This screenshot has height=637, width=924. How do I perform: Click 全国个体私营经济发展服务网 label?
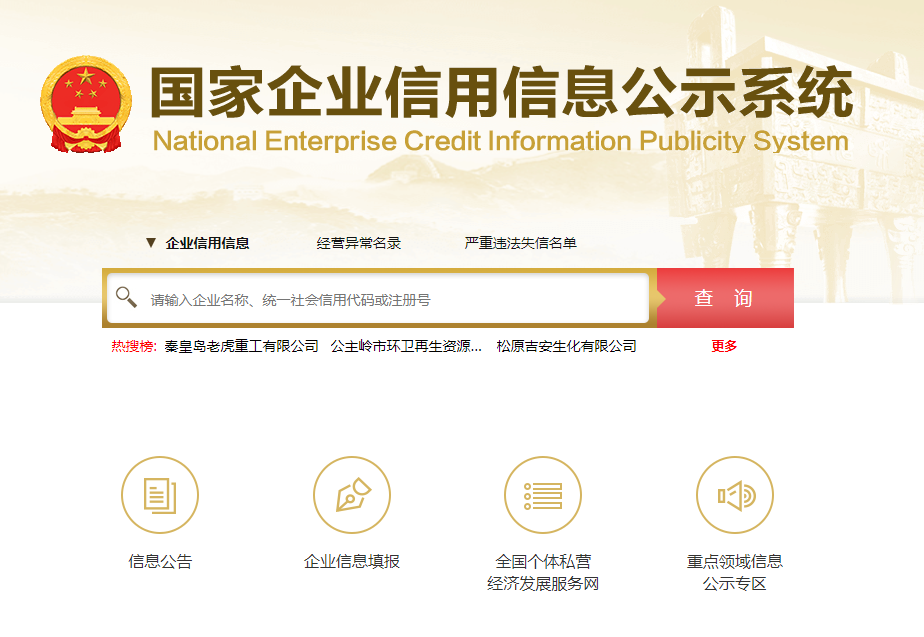coord(543,572)
